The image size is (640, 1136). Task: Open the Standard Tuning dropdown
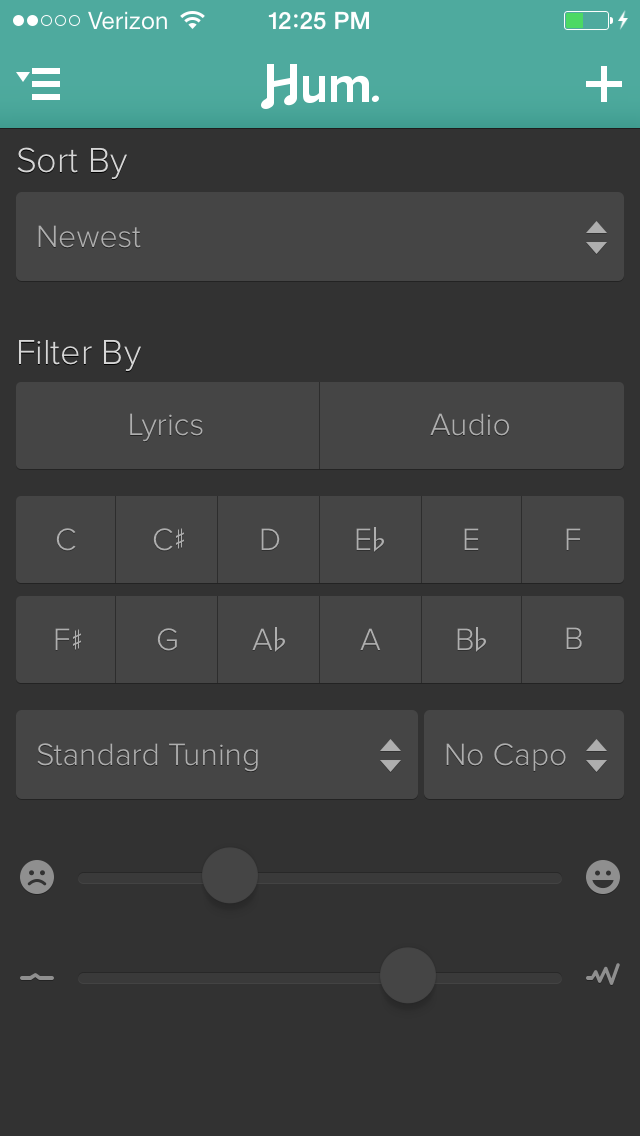pos(217,755)
